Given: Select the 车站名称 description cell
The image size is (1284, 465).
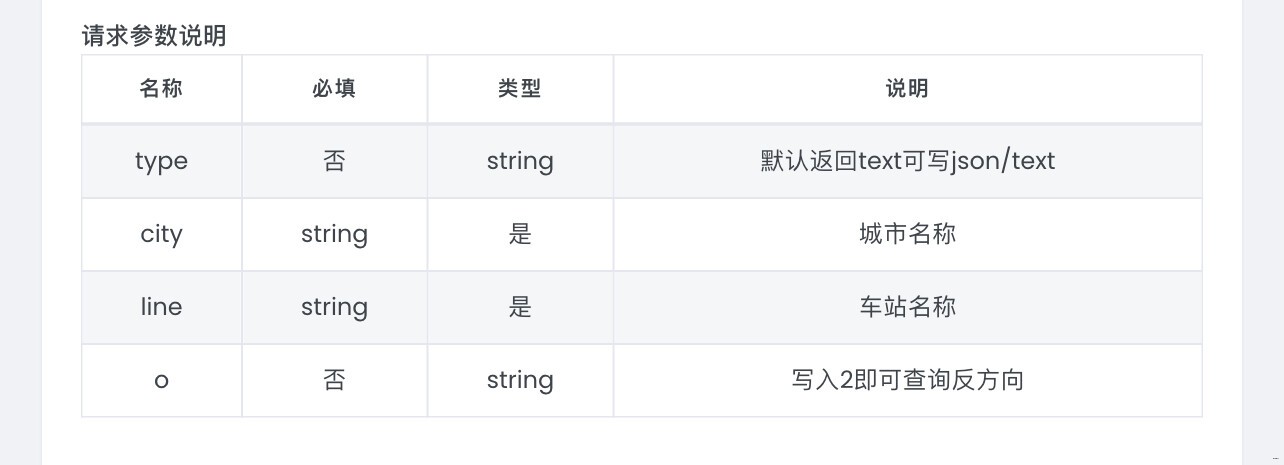Looking at the screenshot, I should click(x=907, y=307).
